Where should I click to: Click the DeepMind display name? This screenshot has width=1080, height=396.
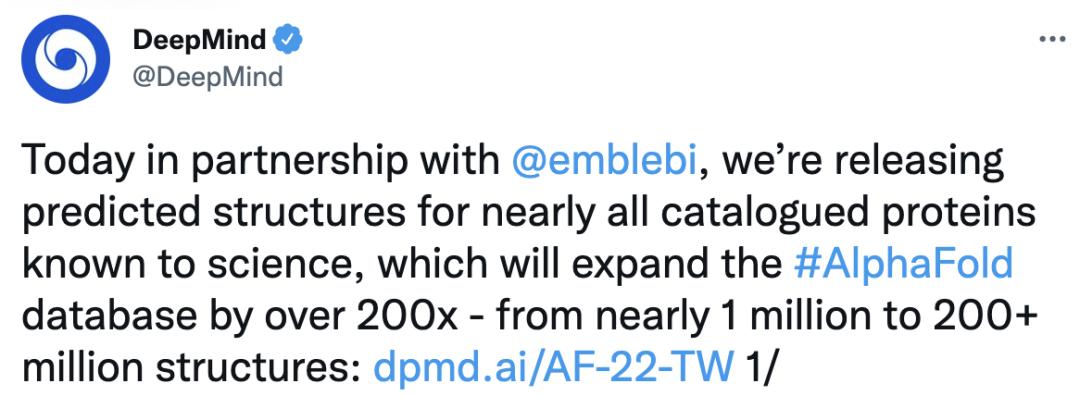tap(200, 42)
